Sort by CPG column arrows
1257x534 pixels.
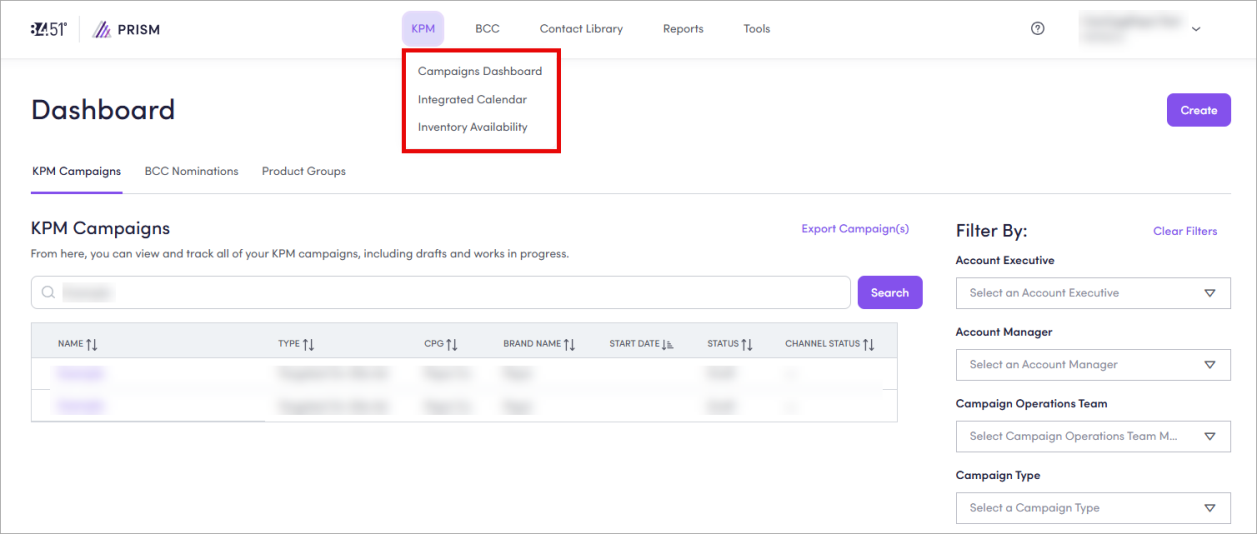[452, 344]
